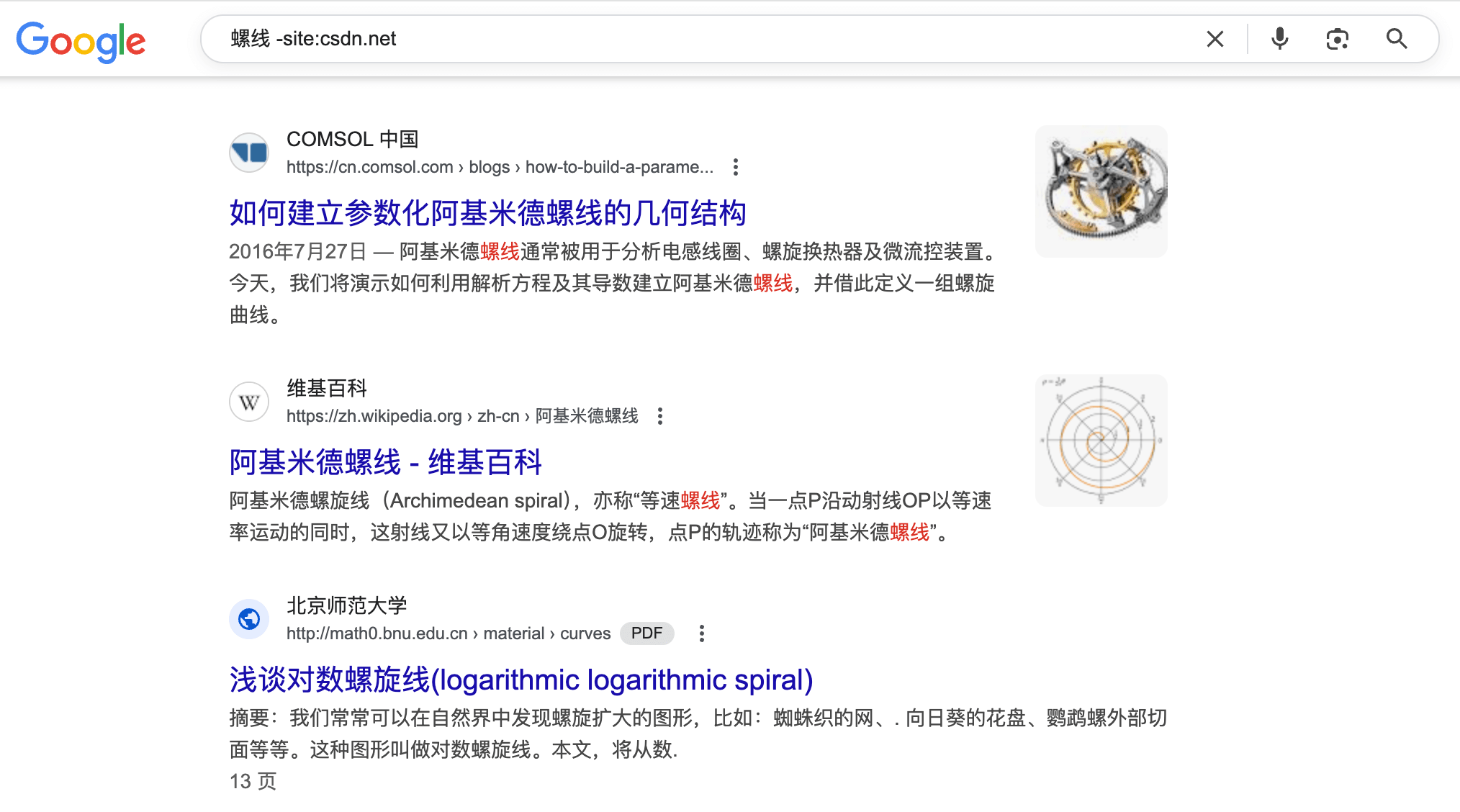Open 浅谈对数螺旋线 logarithmic spiral result

(x=521, y=680)
